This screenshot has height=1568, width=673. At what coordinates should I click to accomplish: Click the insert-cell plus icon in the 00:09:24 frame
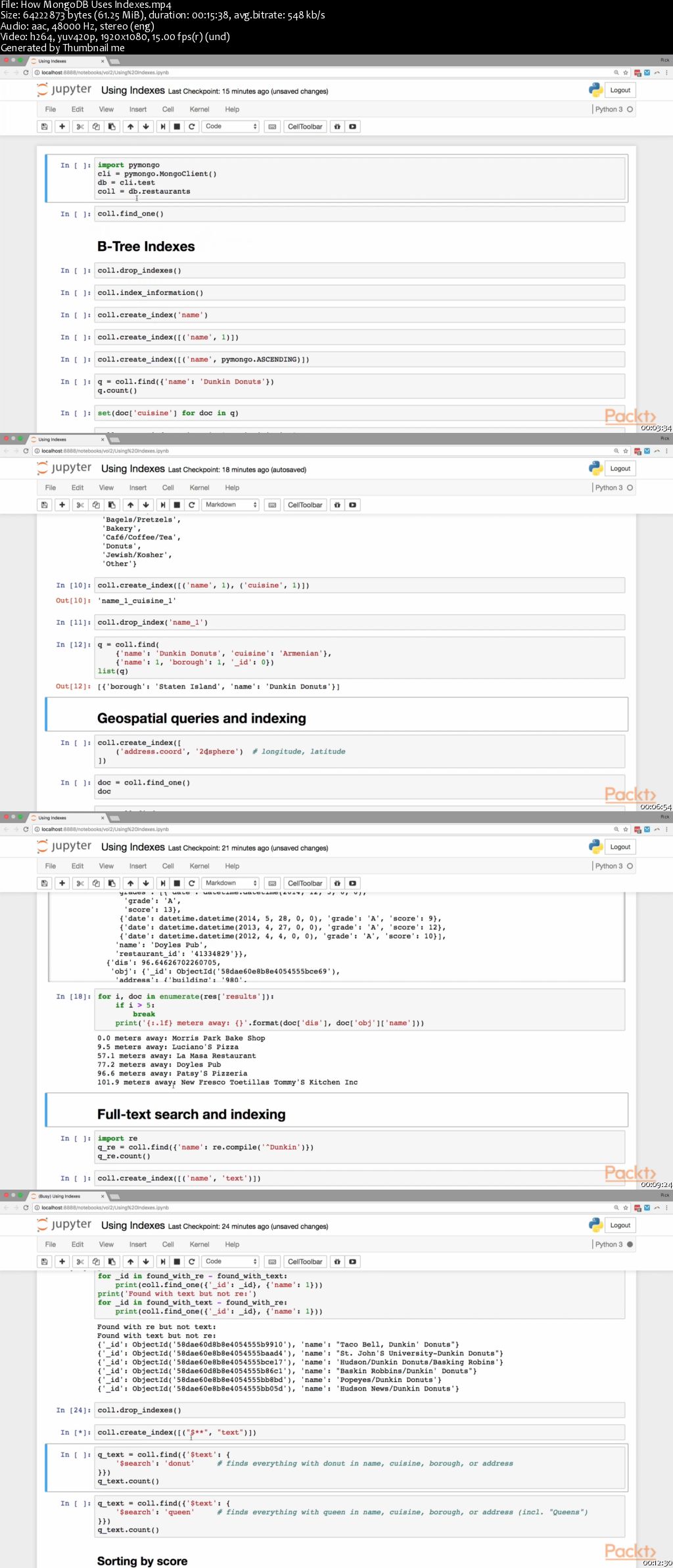click(62, 884)
